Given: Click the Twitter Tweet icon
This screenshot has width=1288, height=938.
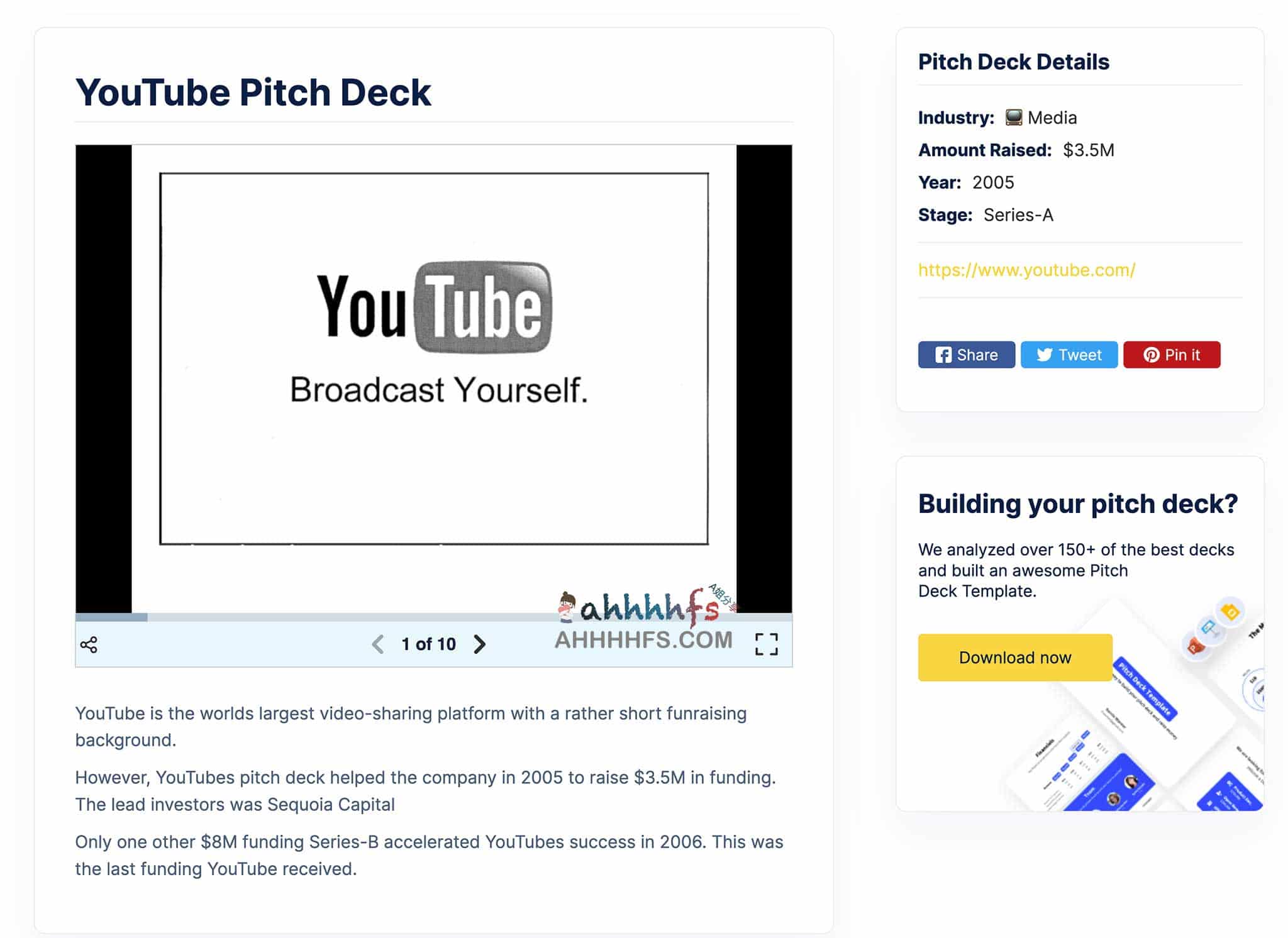Looking at the screenshot, I should 1069,355.
